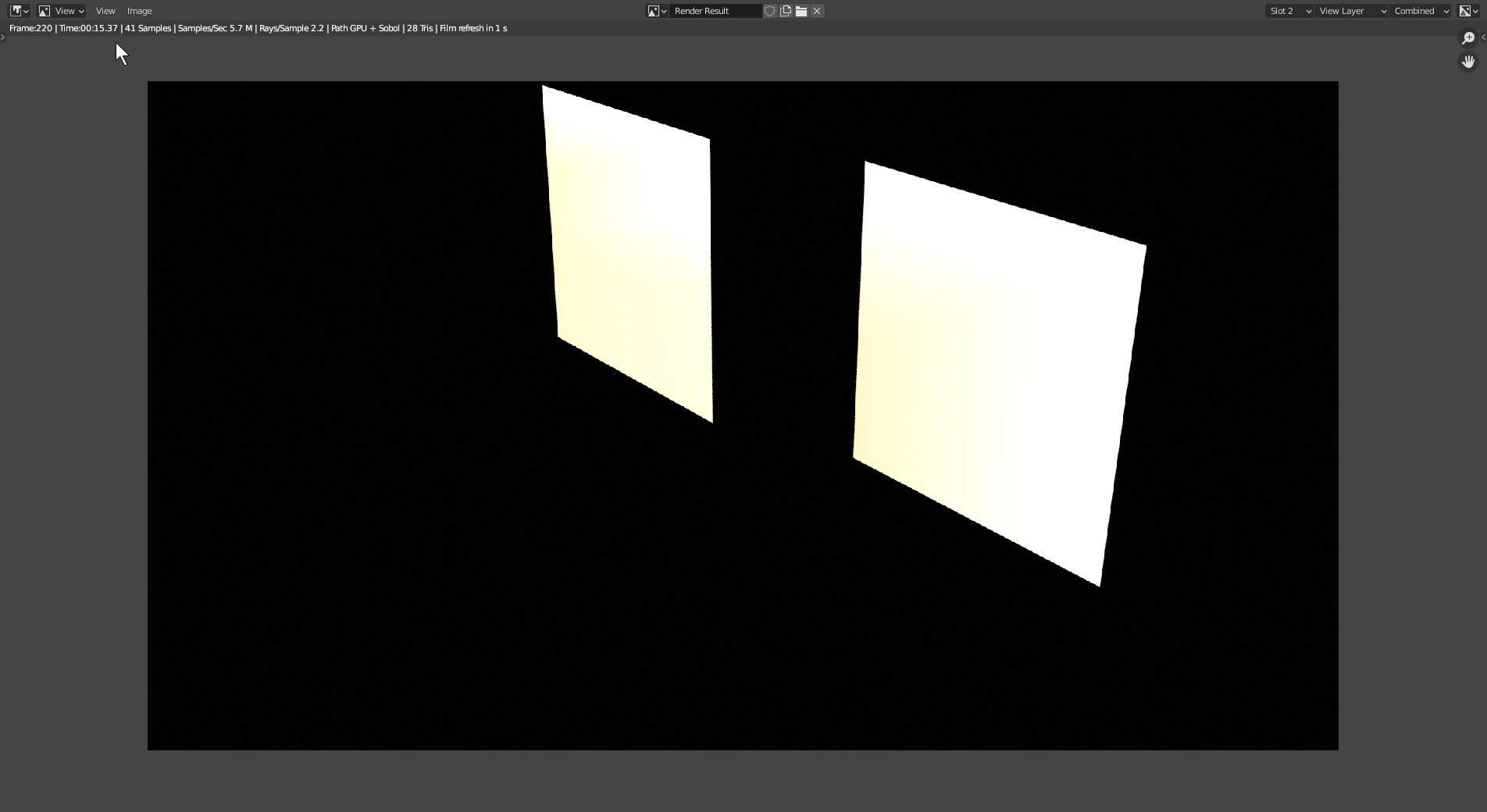Open the Combined pass dropdown
1487x812 pixels.
1421,11
